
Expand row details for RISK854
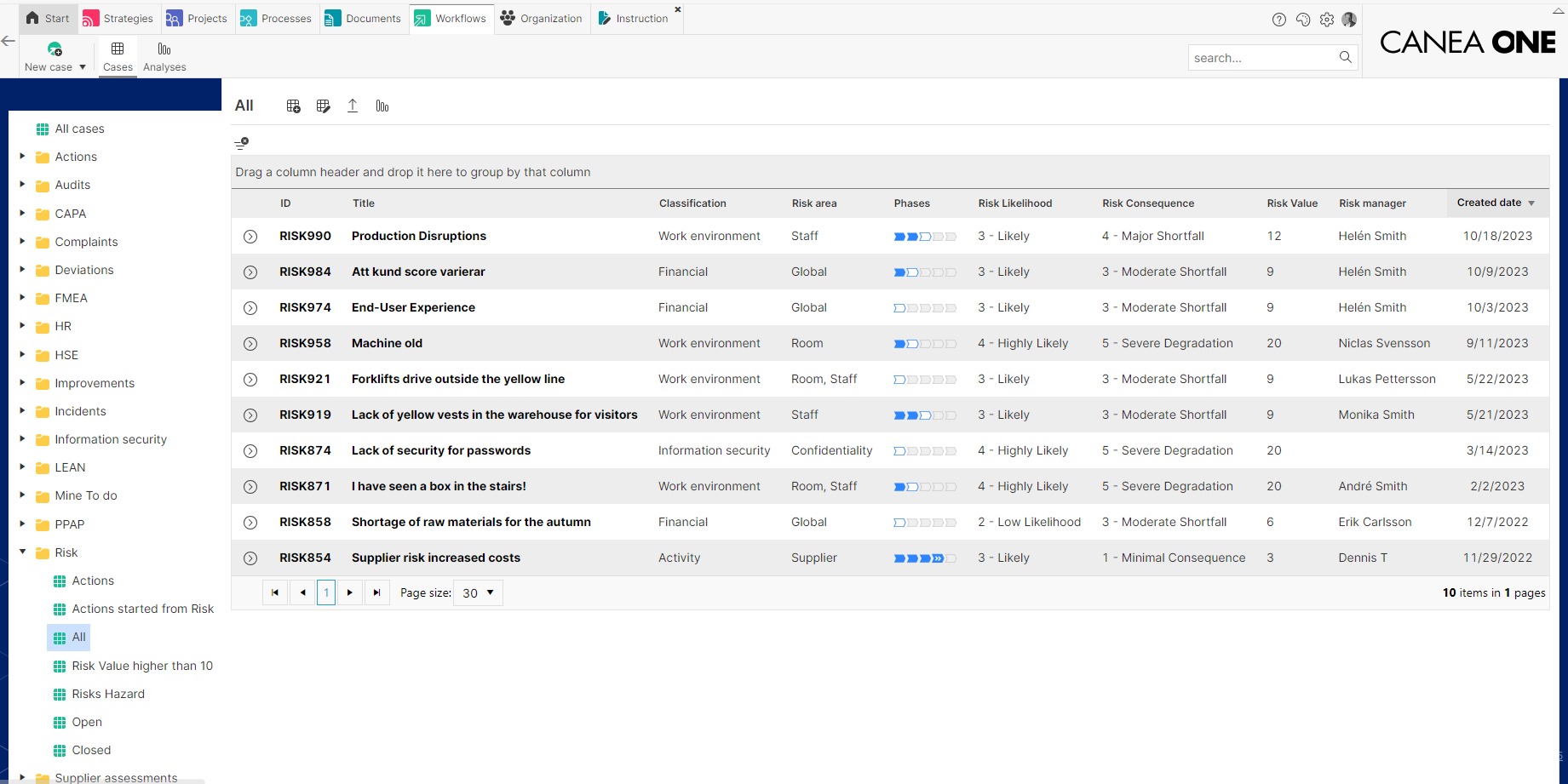[x=250, y=558]
